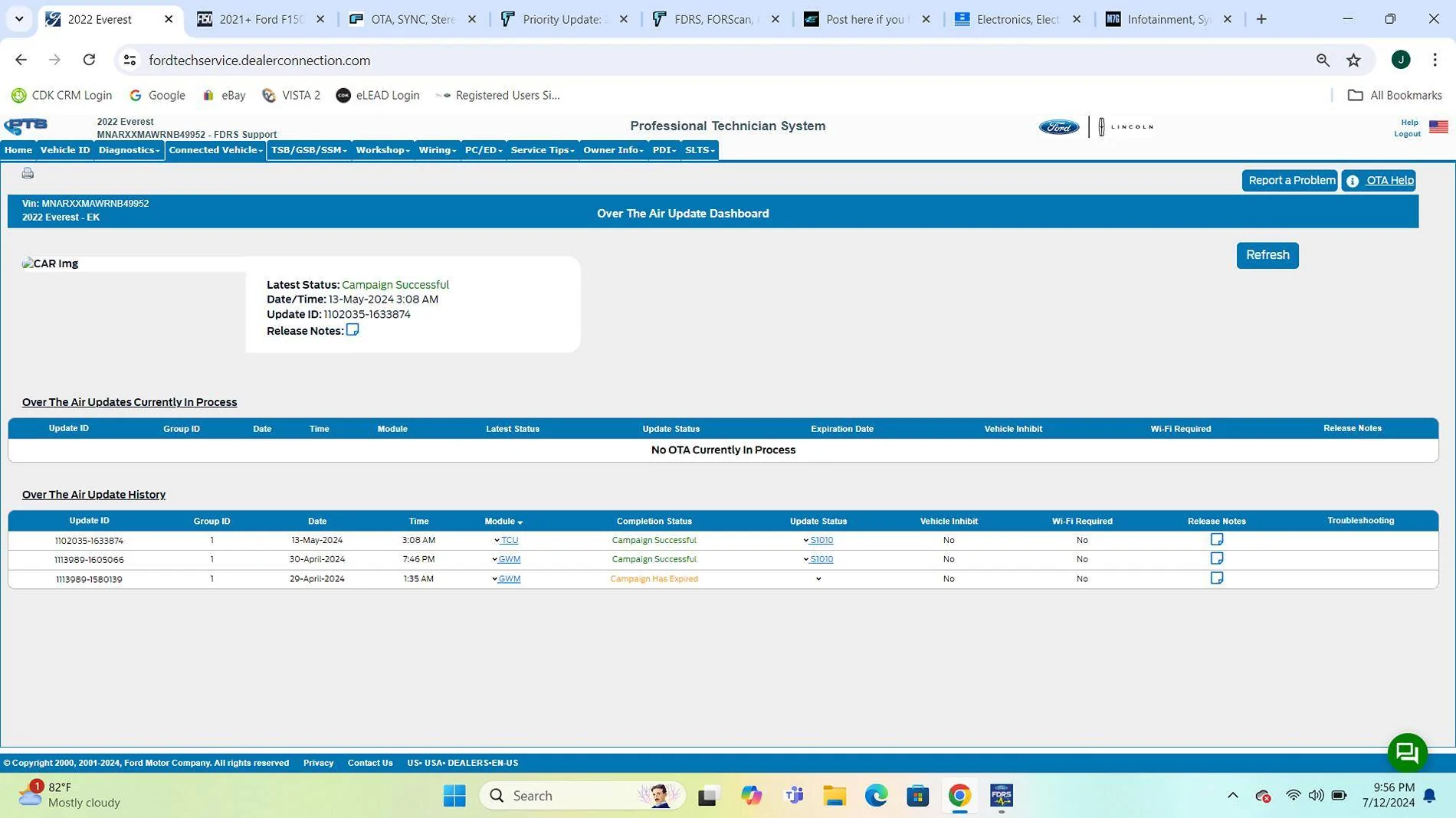Go back with browser back arrow
This screenshot has height=818, width=1456.
[21, 60]
